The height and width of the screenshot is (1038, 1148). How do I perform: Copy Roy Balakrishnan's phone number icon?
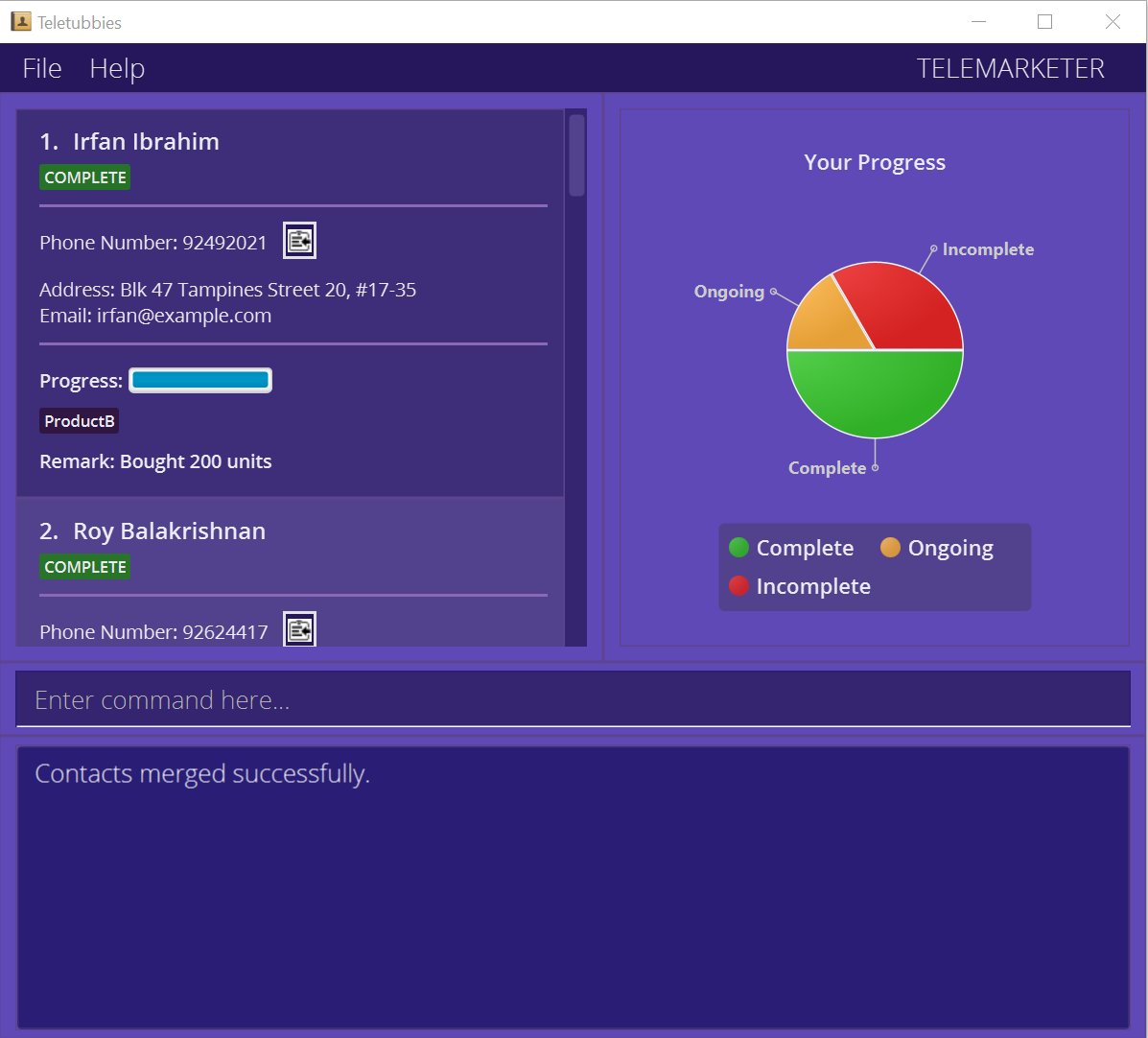[299, 630]
